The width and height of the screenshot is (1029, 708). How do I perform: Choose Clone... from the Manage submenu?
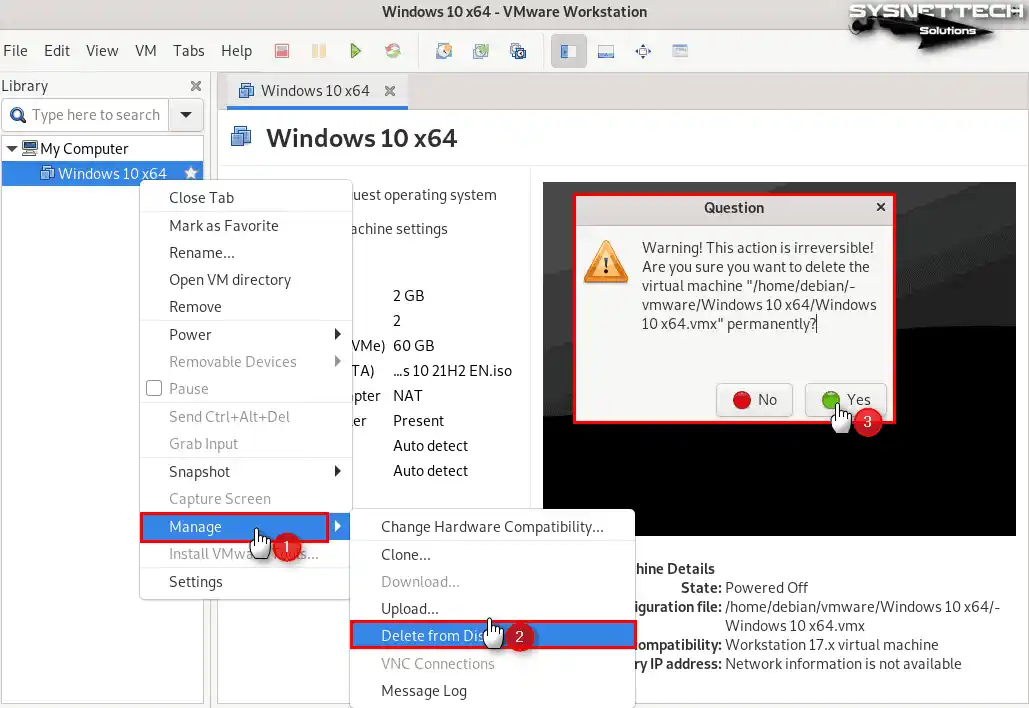click(406, 554)
